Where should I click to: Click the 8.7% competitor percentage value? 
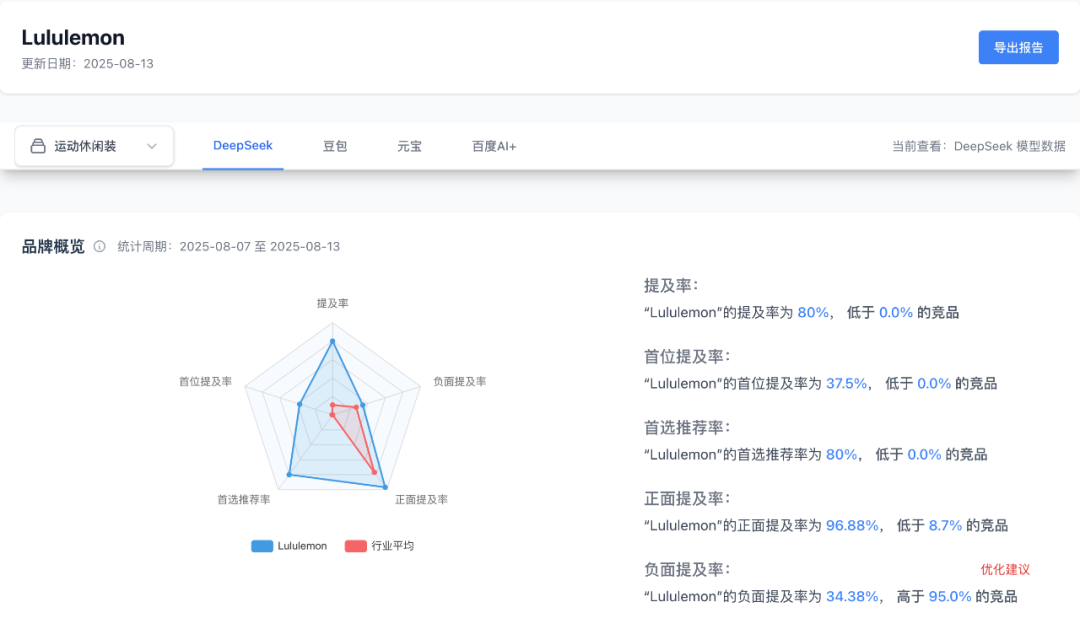[945, 525]
